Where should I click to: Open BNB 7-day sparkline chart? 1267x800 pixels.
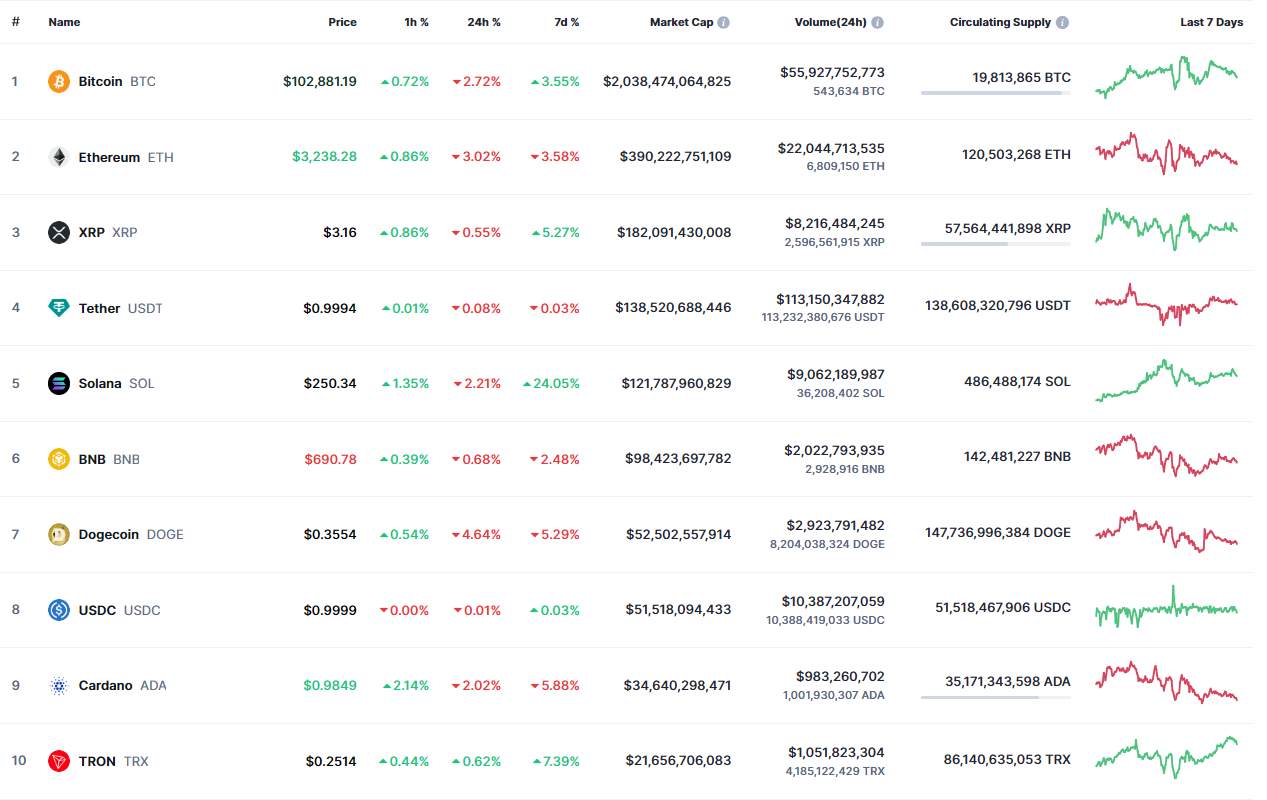pyautogui.click(x=1167, y=455)
